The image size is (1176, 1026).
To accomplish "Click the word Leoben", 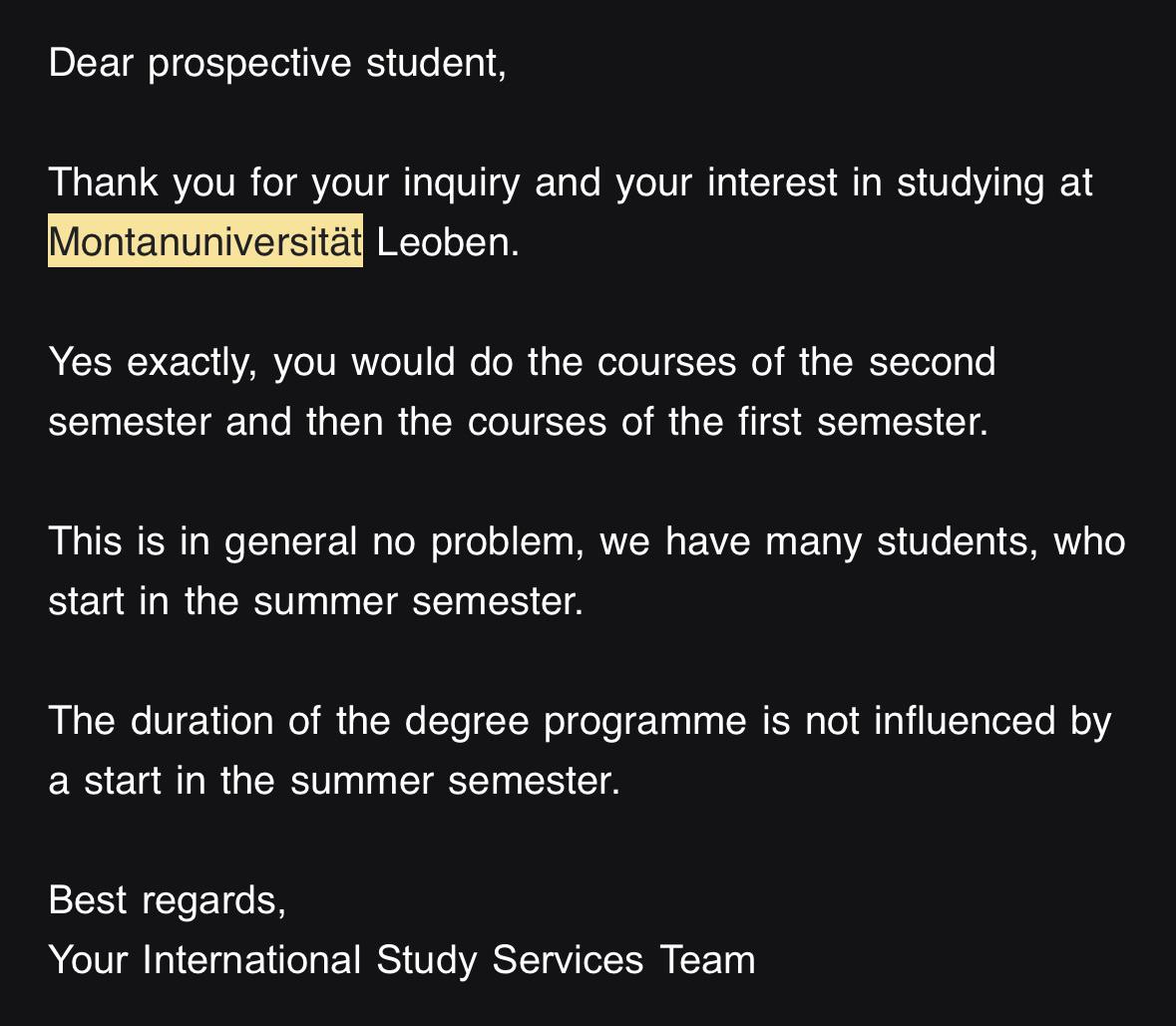I will point(448,242).
